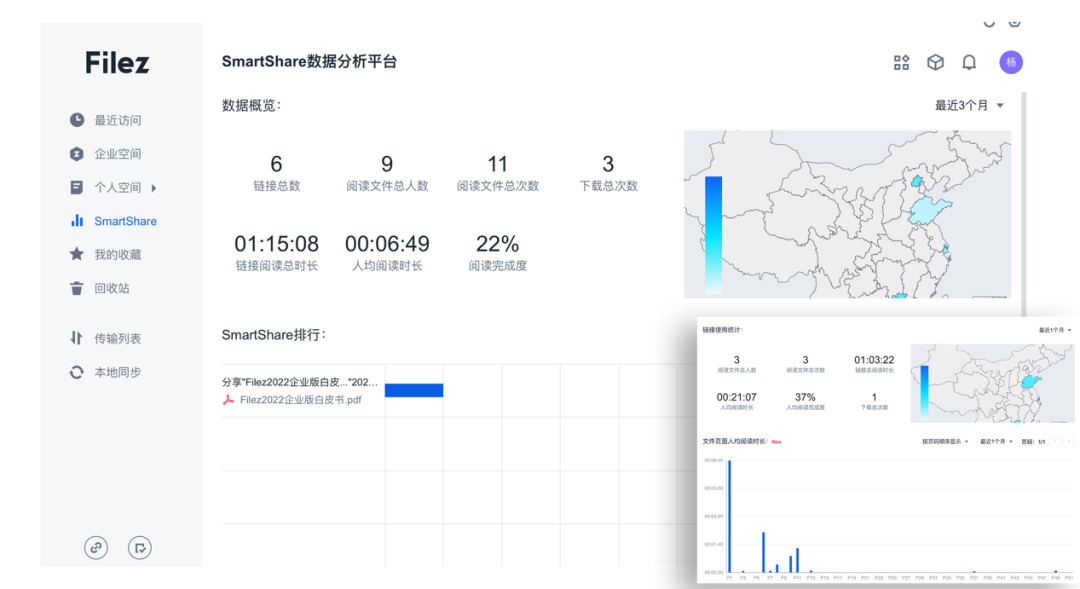Click the 00:21:07 value in popup

point(736,397)
